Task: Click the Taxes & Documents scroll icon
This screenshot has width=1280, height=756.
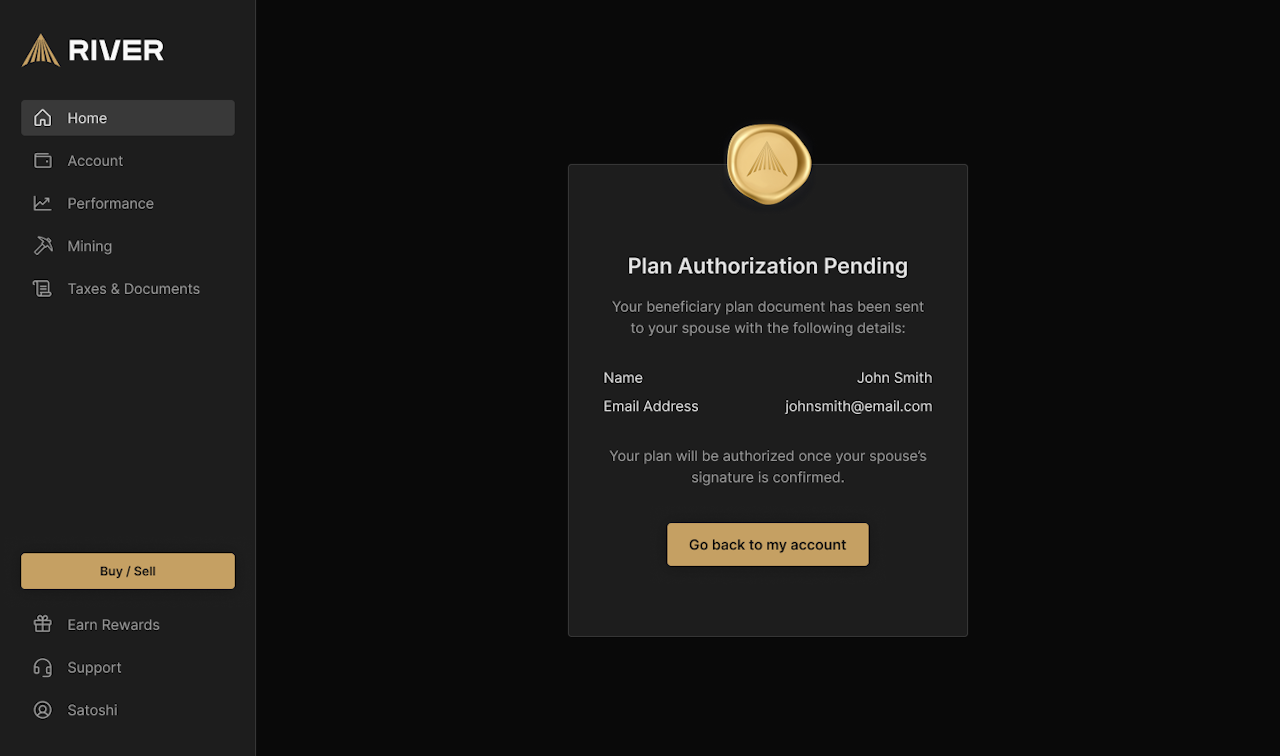Action: (x=42, y=289)
